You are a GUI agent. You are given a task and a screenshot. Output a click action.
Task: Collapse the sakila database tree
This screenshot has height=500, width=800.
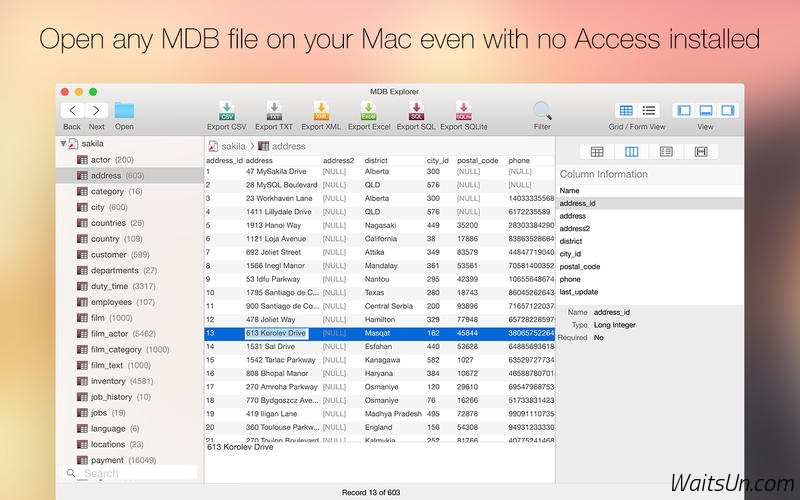63,144
